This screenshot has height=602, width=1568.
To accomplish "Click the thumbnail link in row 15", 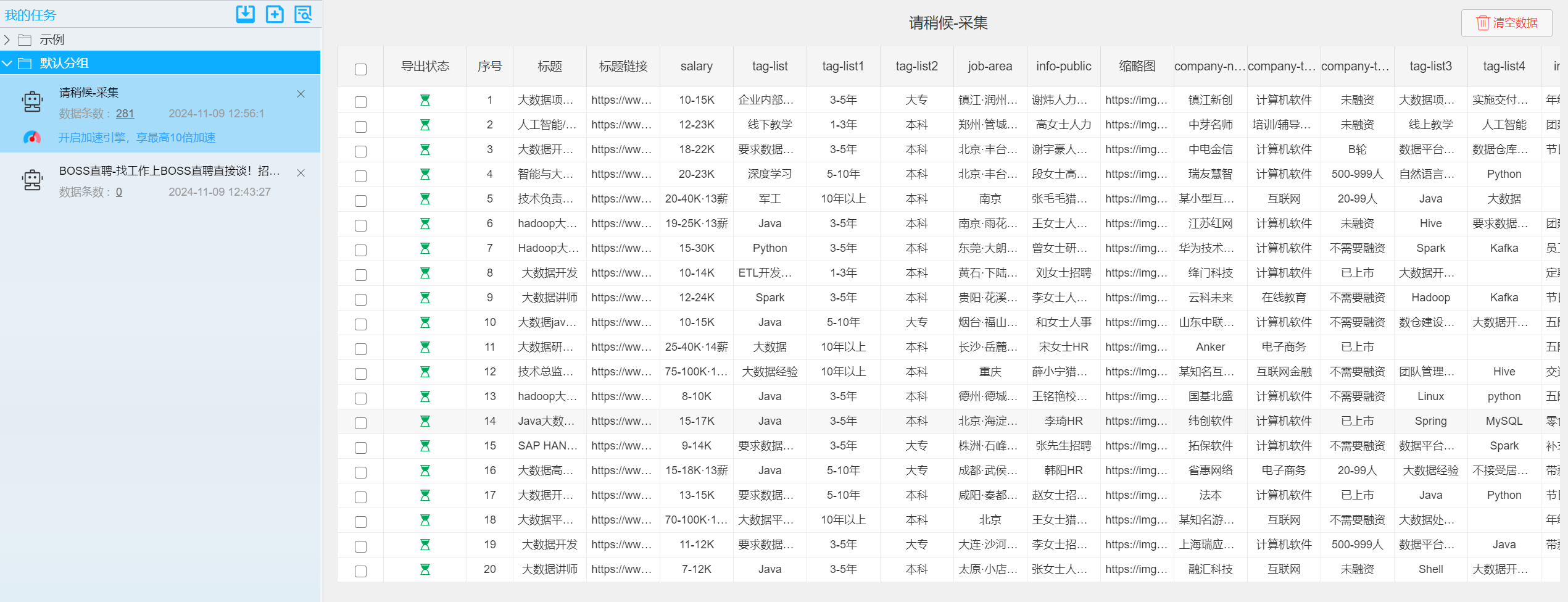I will tap(1137, 446).
